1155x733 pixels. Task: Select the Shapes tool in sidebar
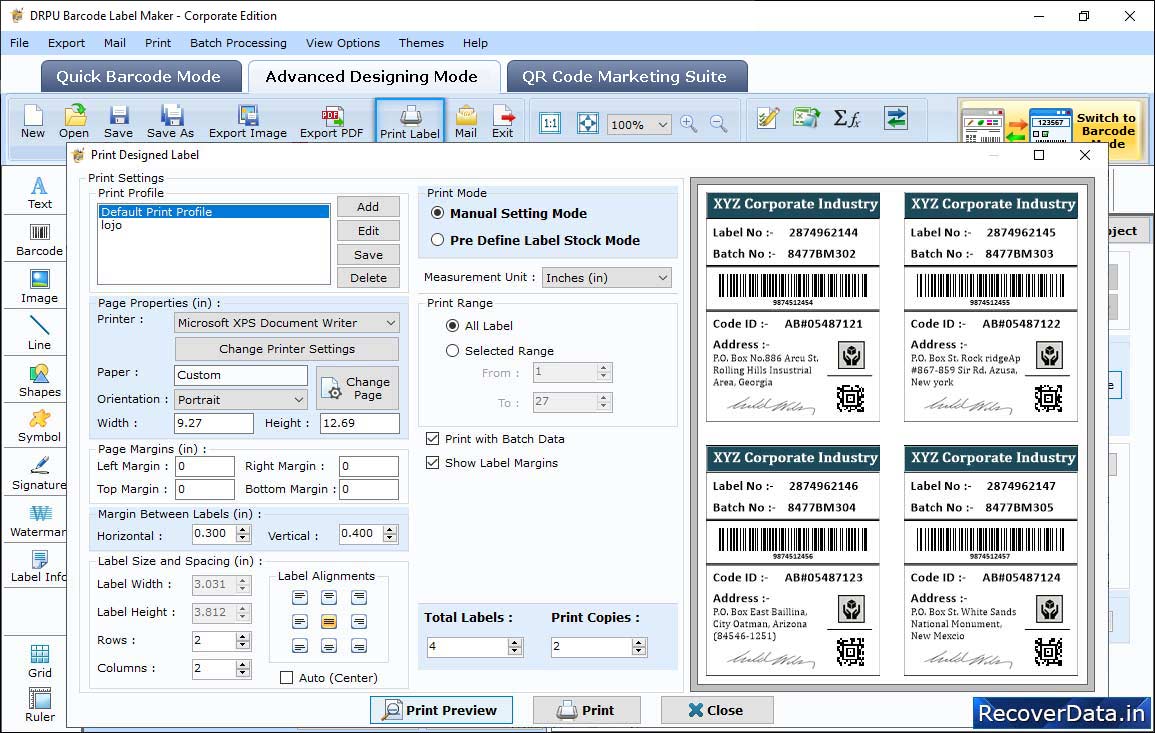40,381
